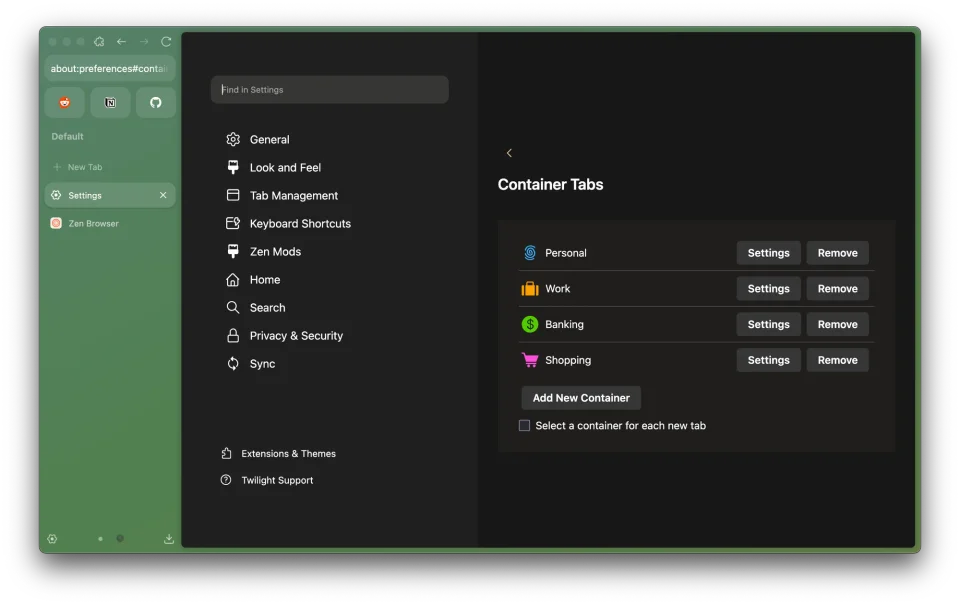This screenshot has width=960, height=605.
Task: Click the extensions puzzle icon in toolbar
Action: pos(99,42)
